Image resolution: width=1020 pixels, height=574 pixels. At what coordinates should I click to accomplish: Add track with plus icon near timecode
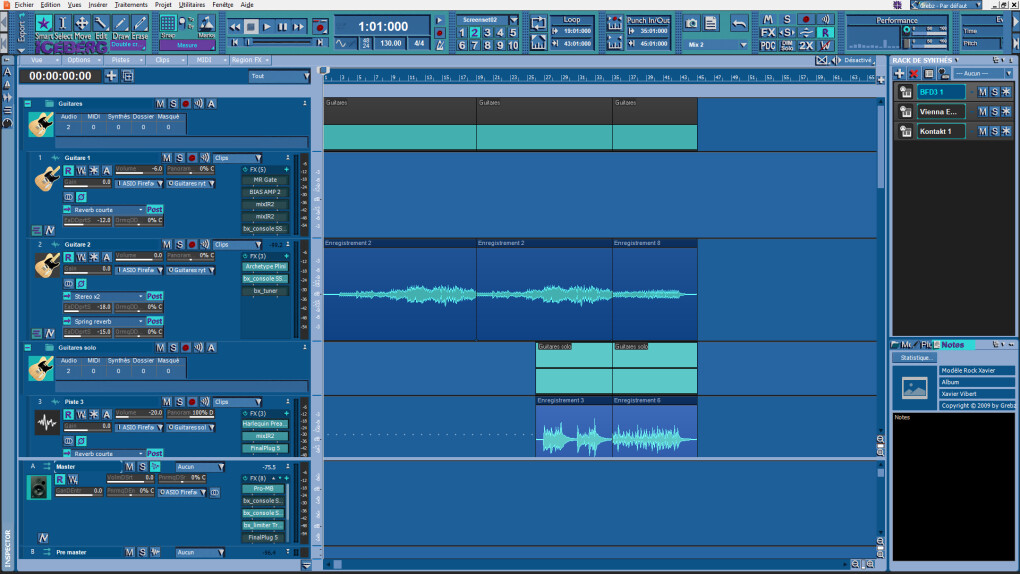pos(111,76)
